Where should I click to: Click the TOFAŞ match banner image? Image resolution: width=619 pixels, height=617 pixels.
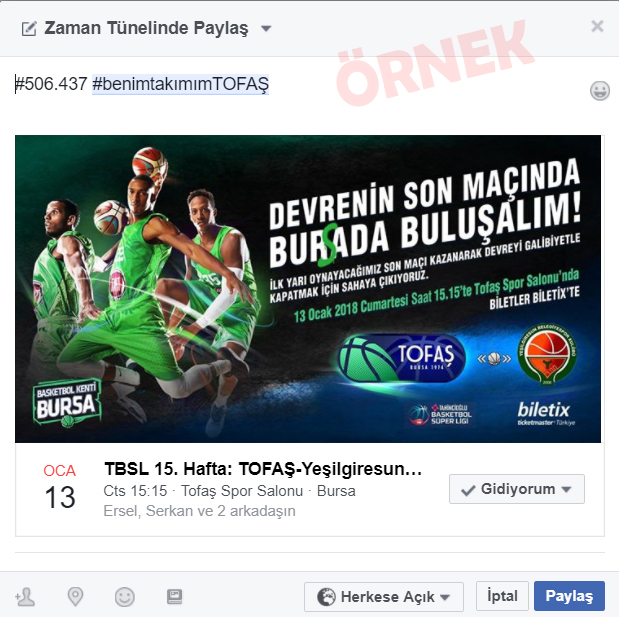[308, 289]
